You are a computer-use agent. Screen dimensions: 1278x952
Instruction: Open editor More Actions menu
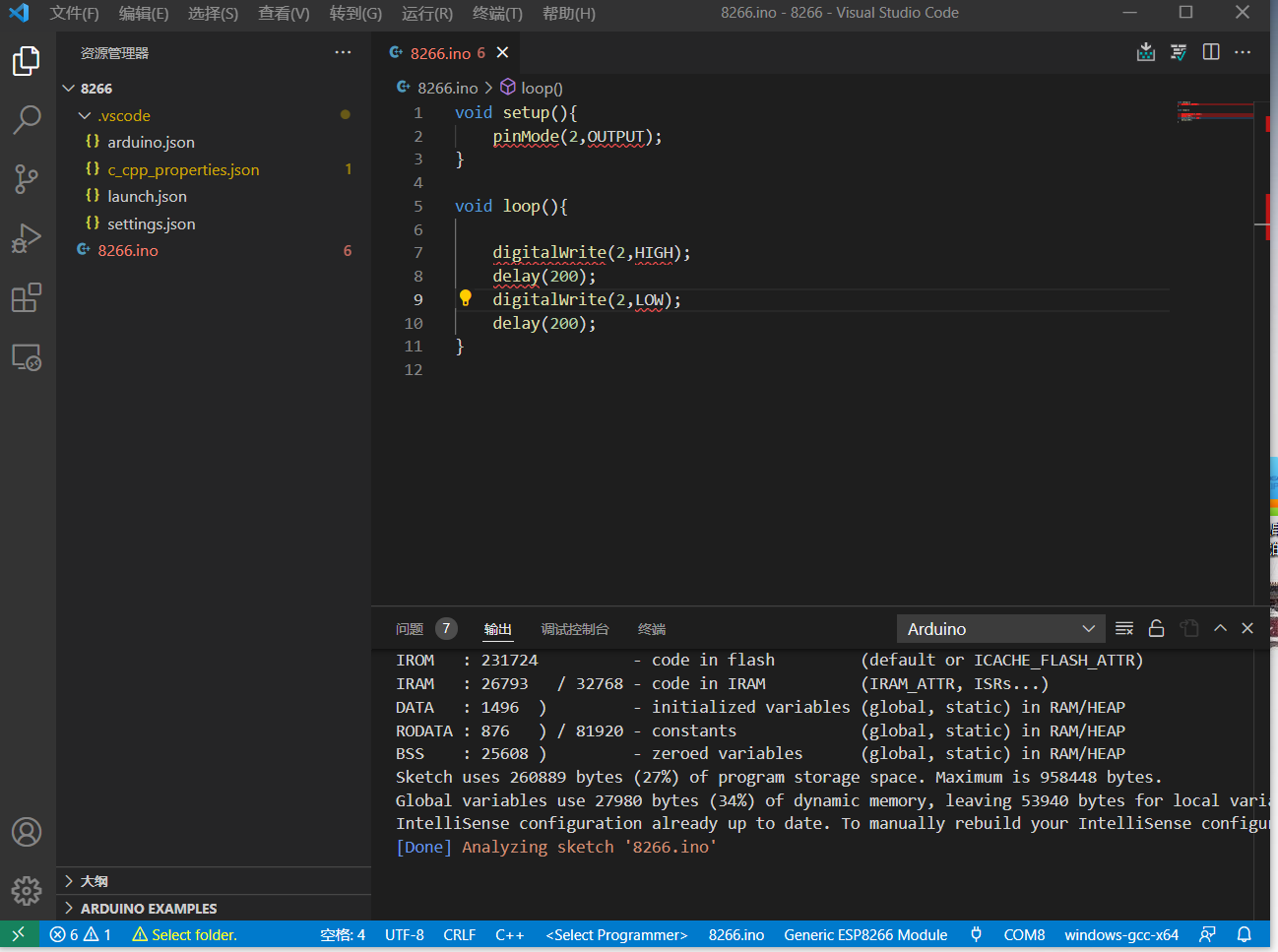(x=1243, y=52)
